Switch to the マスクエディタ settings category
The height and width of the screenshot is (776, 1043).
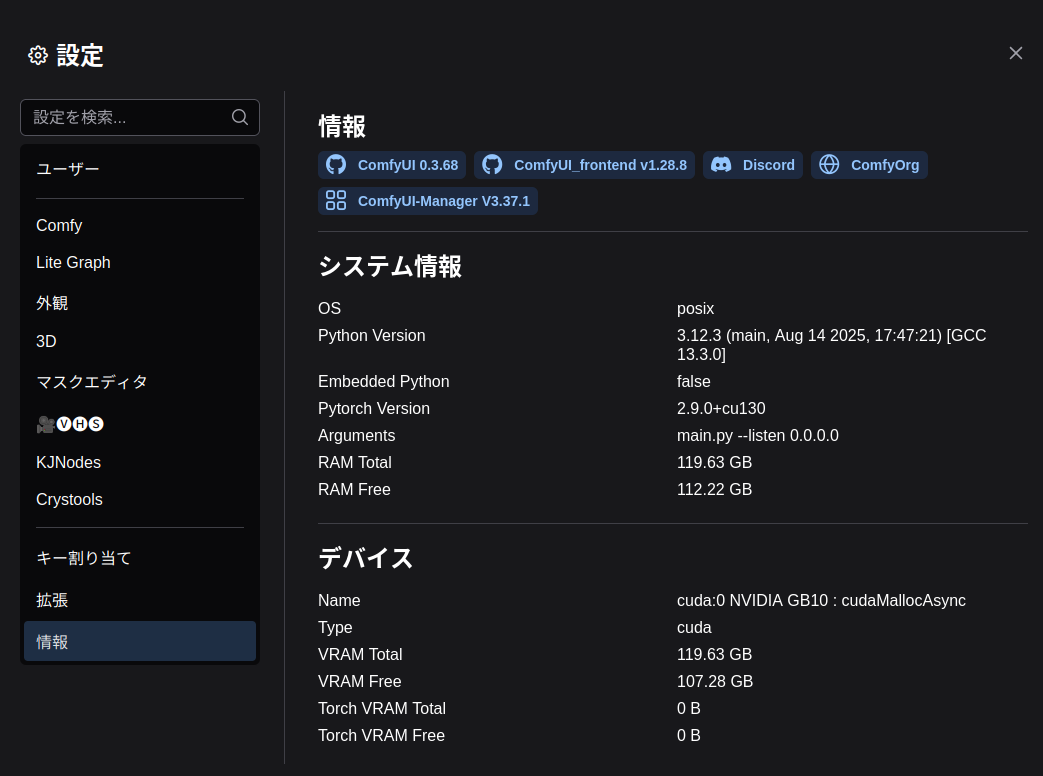92,382
